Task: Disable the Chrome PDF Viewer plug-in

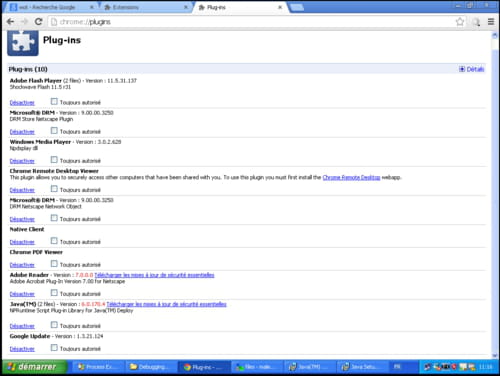Action: [x=22, y=265]
